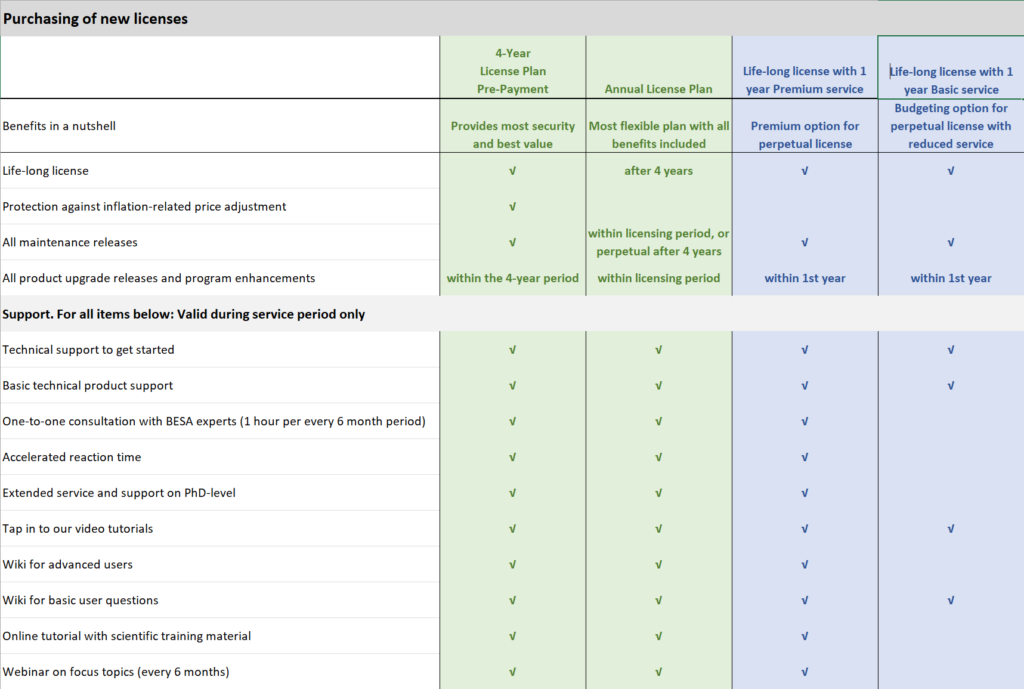Click the checkmark for BESA expert consultation under Annual plan

(x=658, y=421)
